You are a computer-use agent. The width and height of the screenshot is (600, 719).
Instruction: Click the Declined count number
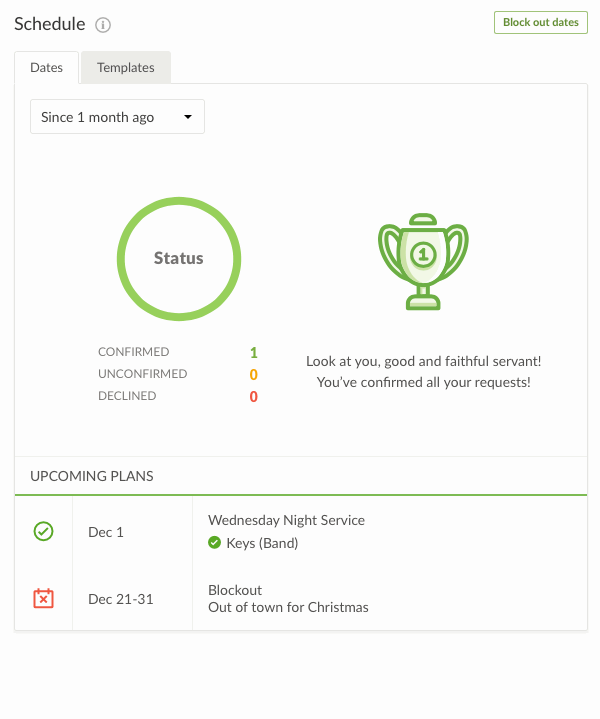254,396
